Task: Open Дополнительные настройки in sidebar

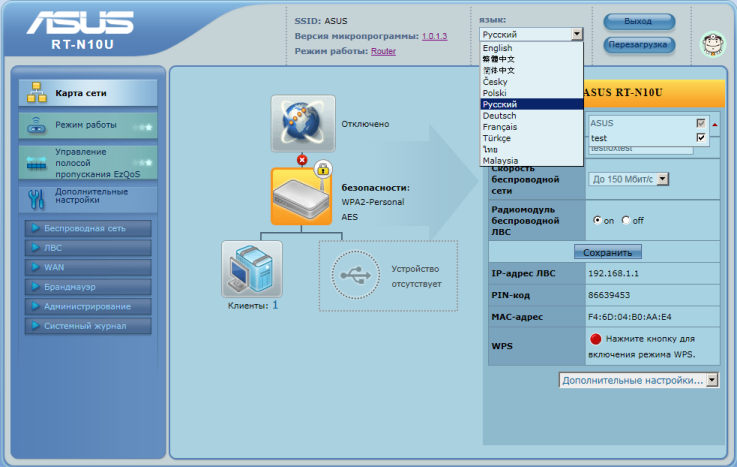Action: (88, 199)
